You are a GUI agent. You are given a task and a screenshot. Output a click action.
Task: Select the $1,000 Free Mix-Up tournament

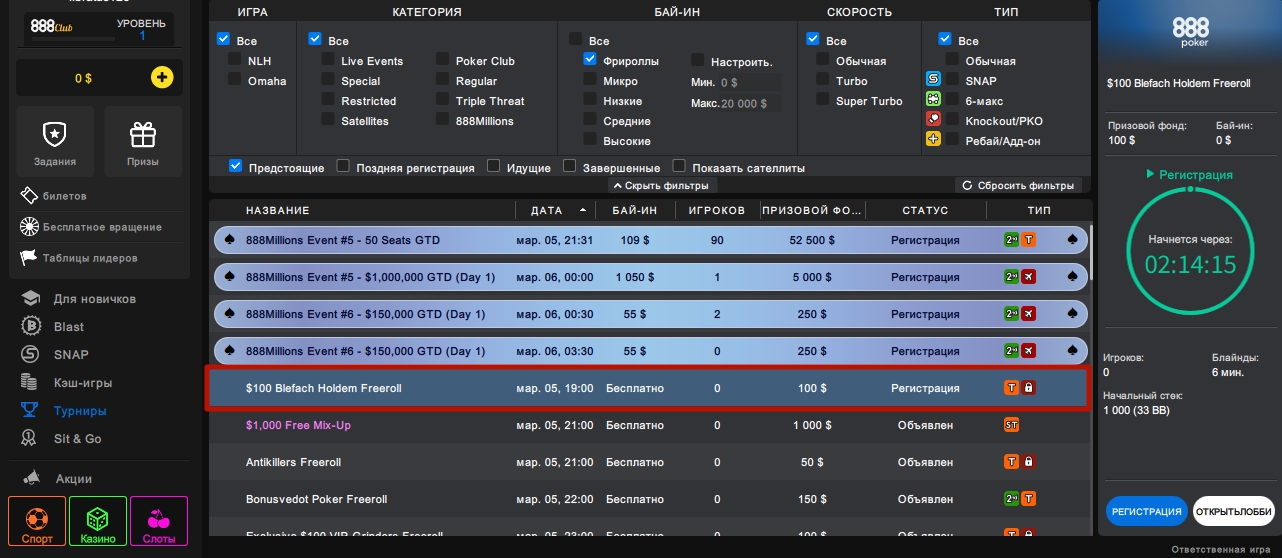click(x=649, y=425)
